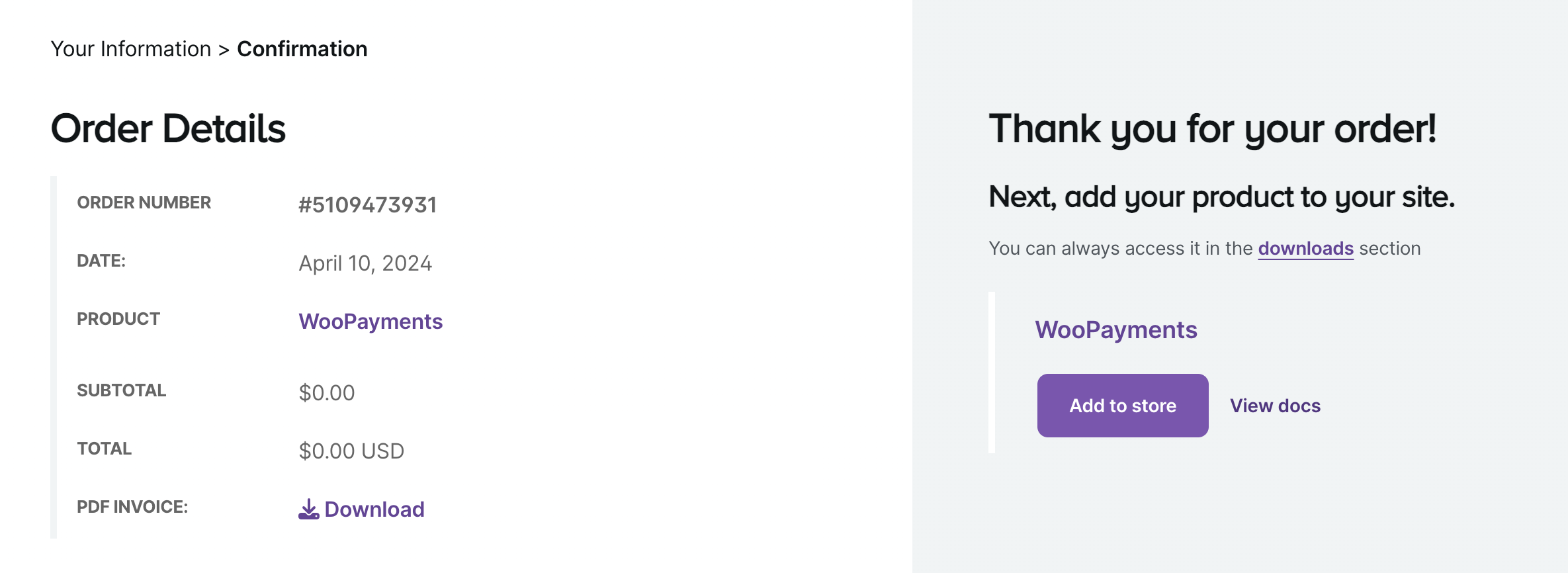The width and height of the screenshot is (1568, 573).
Task: Open the View docs link
Action: coord(1275,406)
